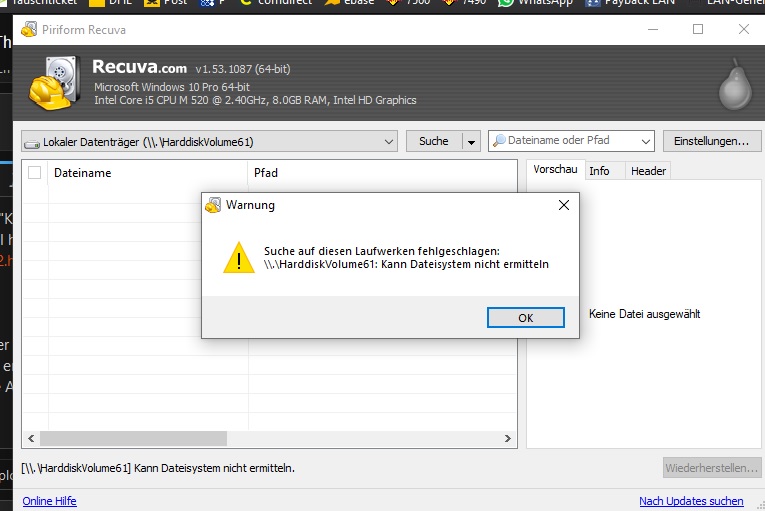
Task: Expand the Dateiname oder Pfad dropdown arrow
Action: click(645, 142)
